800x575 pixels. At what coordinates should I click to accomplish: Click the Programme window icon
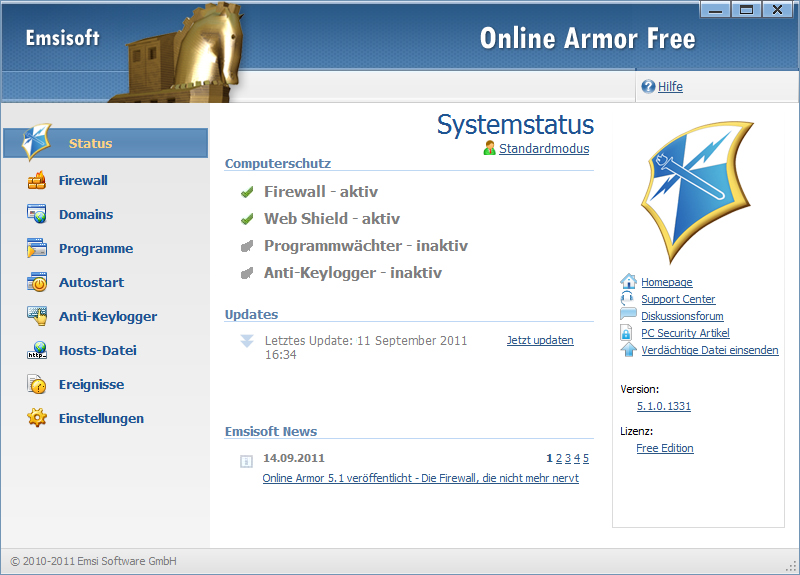pos(37,248)
